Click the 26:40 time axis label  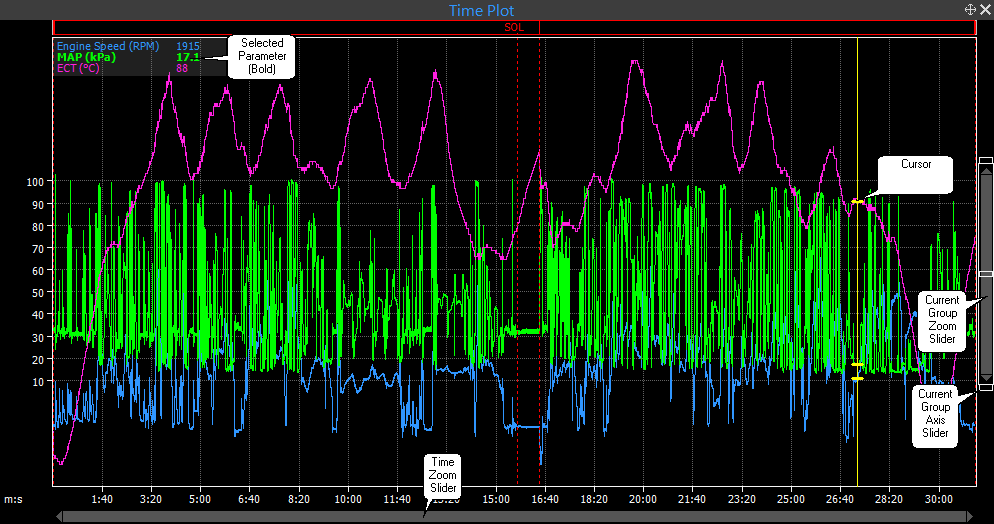click(840, 499)
